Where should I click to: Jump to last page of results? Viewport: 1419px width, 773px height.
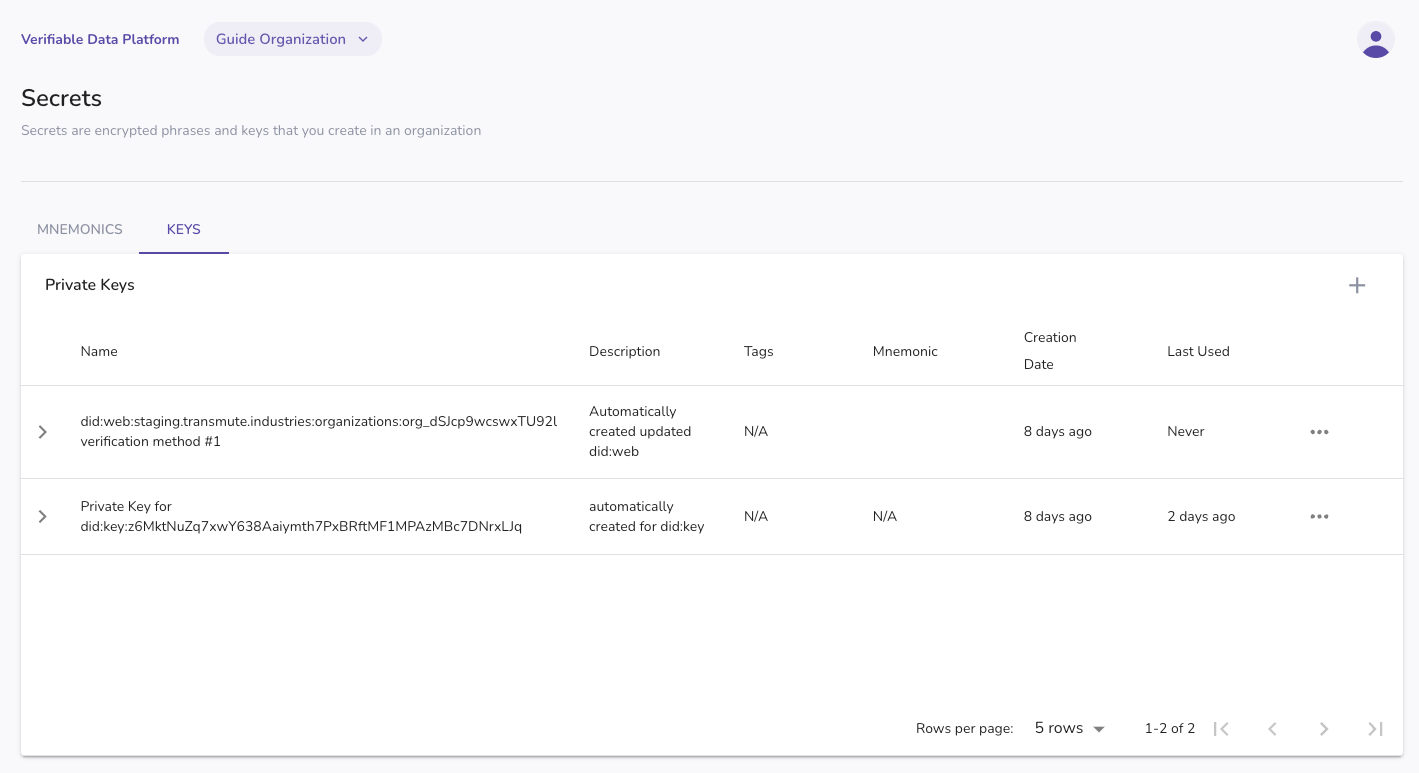1375,729
